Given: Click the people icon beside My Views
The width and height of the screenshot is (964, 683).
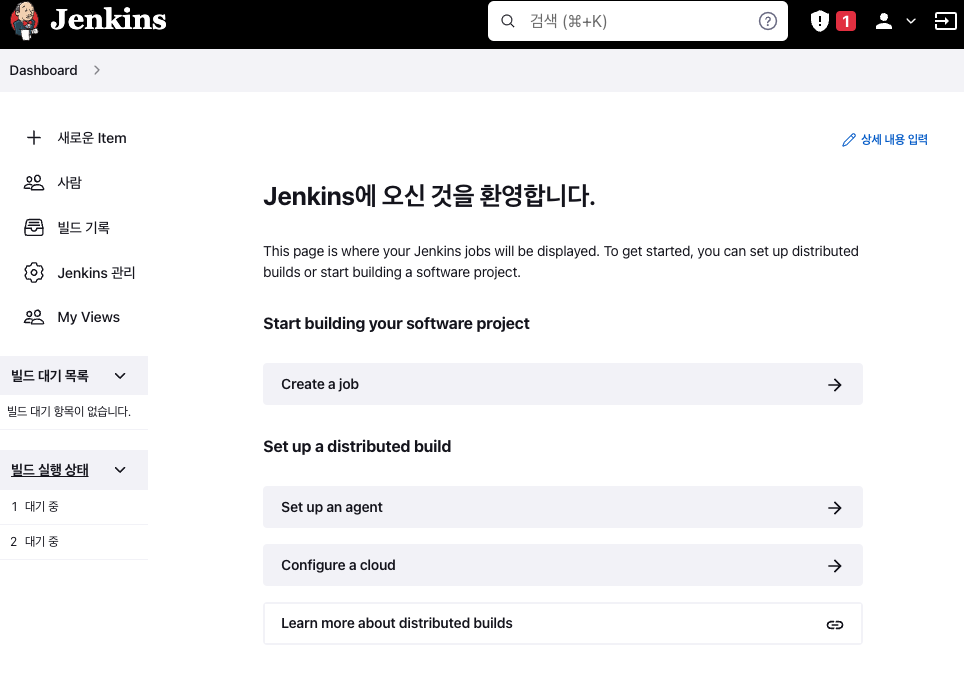Looking at the screenshot, I should [x=34, y=317].
